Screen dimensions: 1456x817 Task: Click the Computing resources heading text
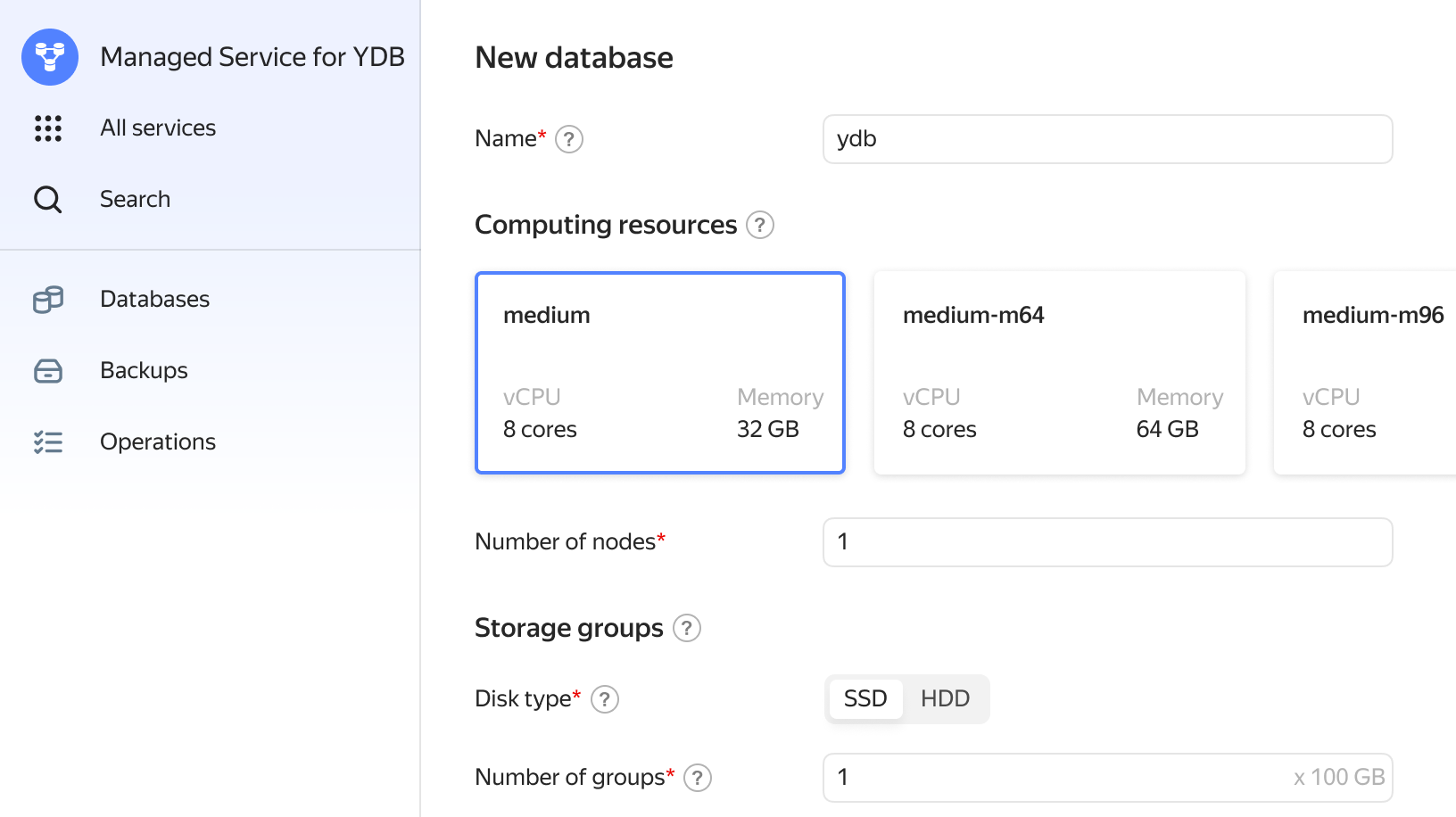606,225
